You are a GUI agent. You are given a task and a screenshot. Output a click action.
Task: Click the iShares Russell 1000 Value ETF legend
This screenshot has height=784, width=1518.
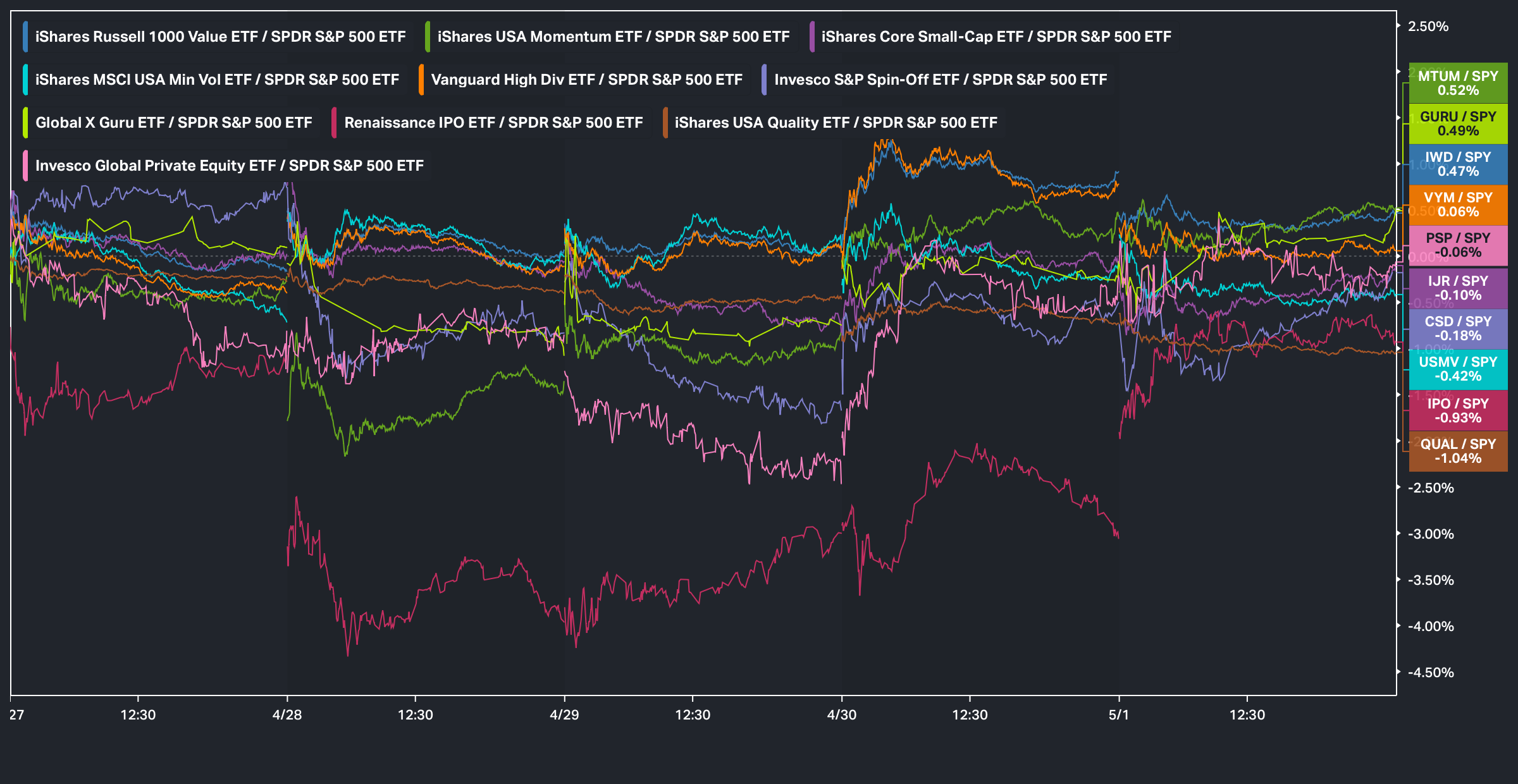(x=215, y=37)
